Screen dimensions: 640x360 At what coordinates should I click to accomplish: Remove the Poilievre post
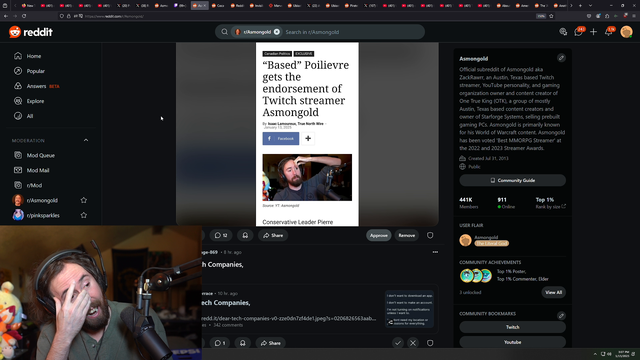[407, 235]
